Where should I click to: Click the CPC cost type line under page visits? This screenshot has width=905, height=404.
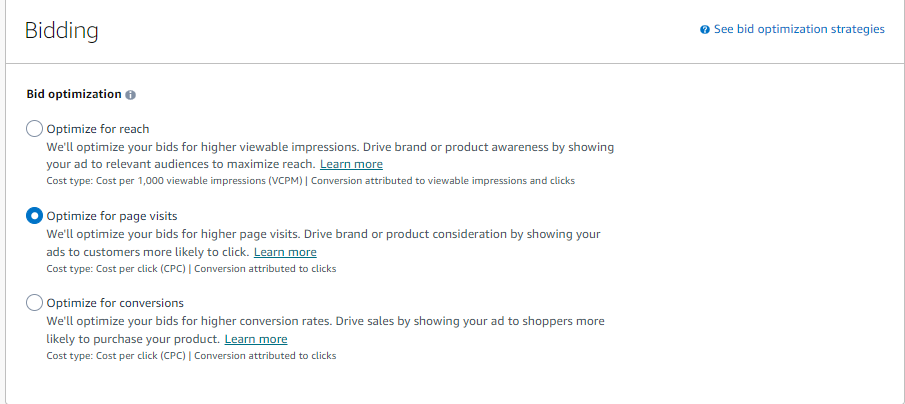coord(191,268)
